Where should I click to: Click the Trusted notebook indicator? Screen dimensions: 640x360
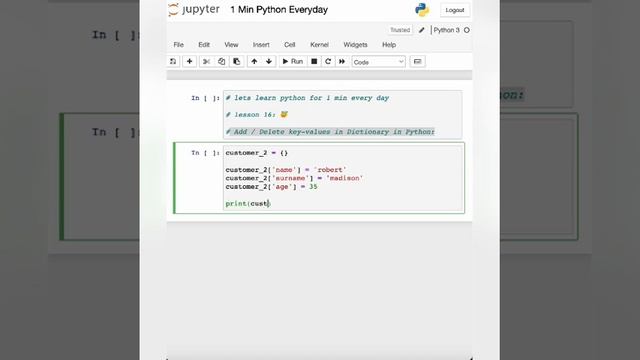[x=400, y=30]
